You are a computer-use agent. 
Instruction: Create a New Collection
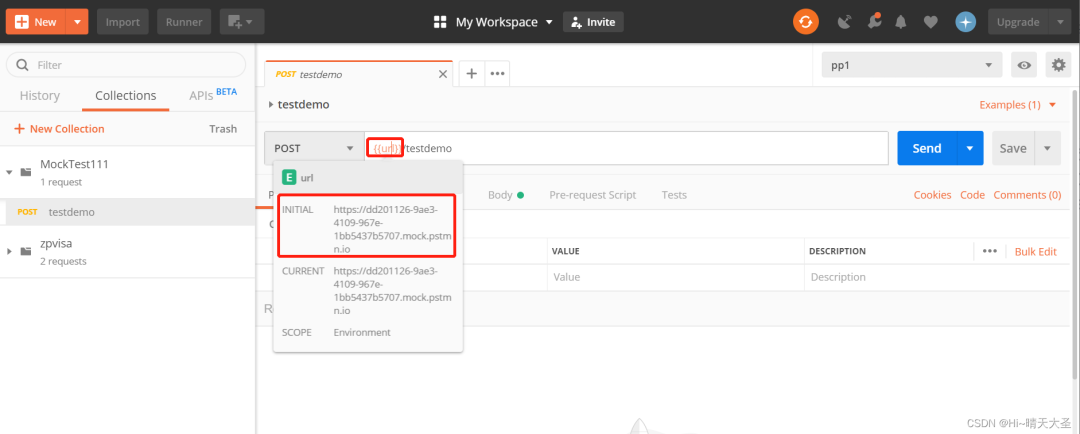pyautogui.click(x=59, y=129)
